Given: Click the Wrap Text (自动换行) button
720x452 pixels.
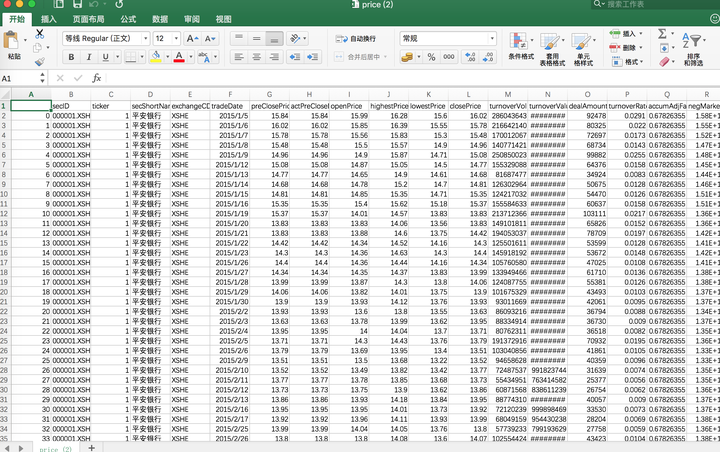Looking at the screenshot, I should pyautogui.click(x=356, y=39).
